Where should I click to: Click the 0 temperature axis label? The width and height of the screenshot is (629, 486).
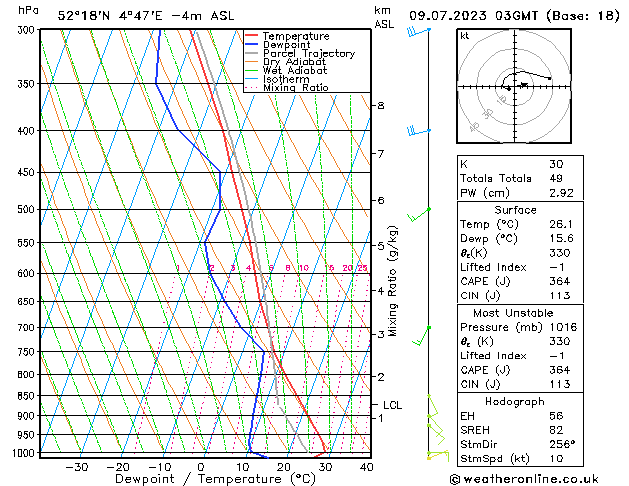[x=201, y=467]
